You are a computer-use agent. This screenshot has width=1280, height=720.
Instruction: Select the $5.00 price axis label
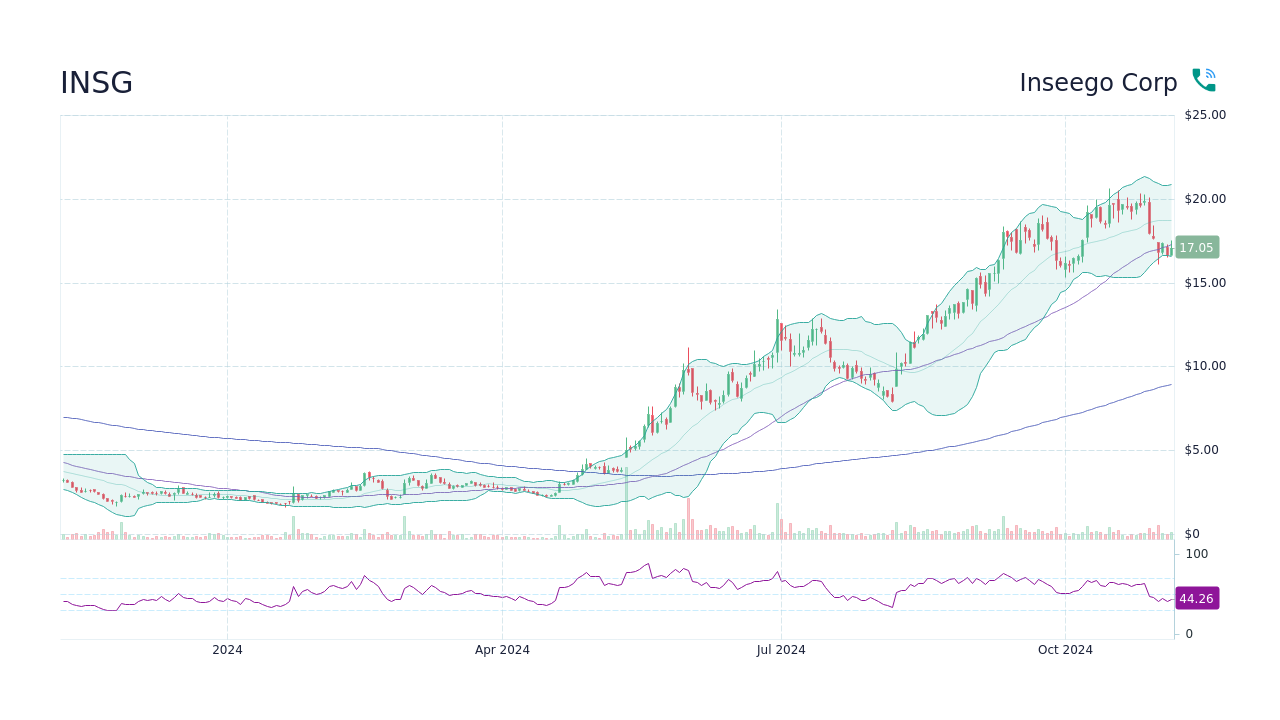click(1201, 450)
